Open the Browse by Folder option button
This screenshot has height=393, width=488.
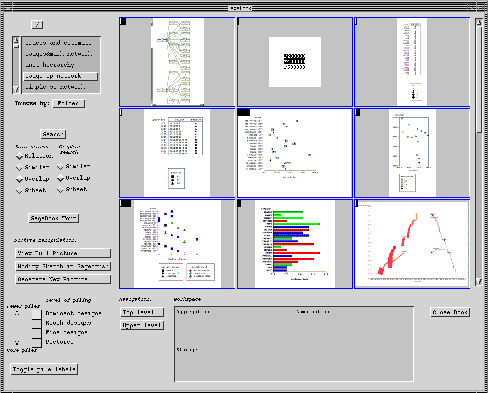(69, 103)
